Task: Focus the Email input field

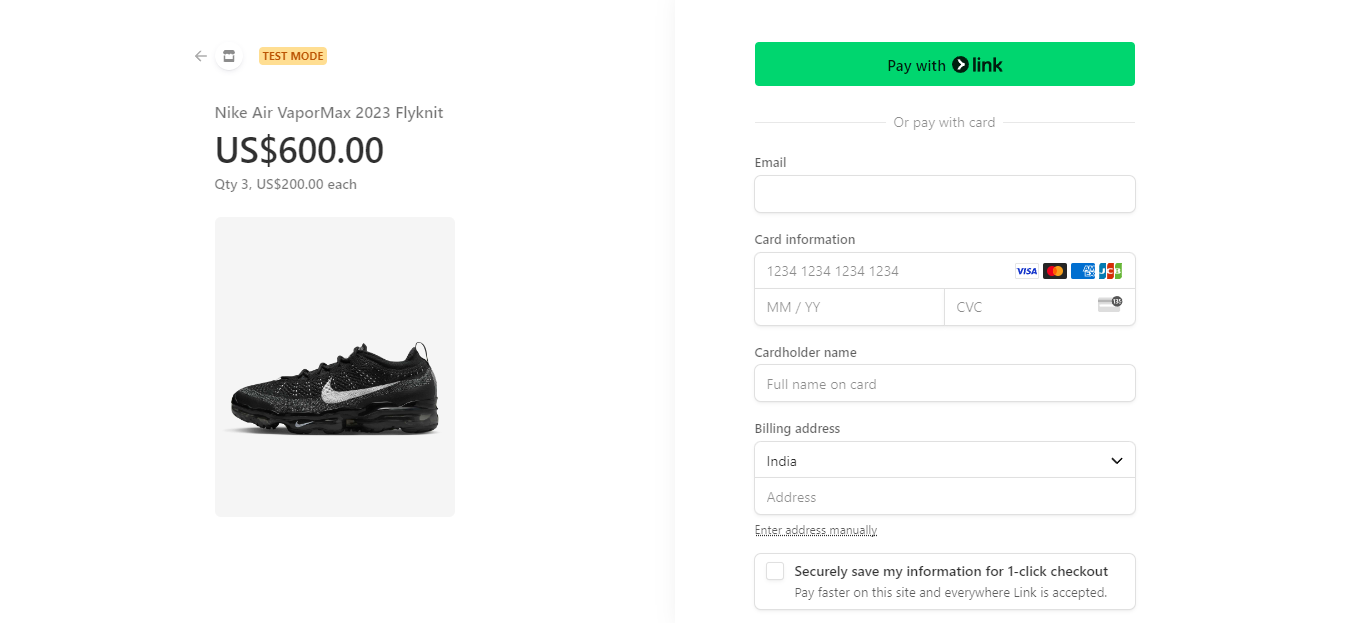Action: click(944, 194)
